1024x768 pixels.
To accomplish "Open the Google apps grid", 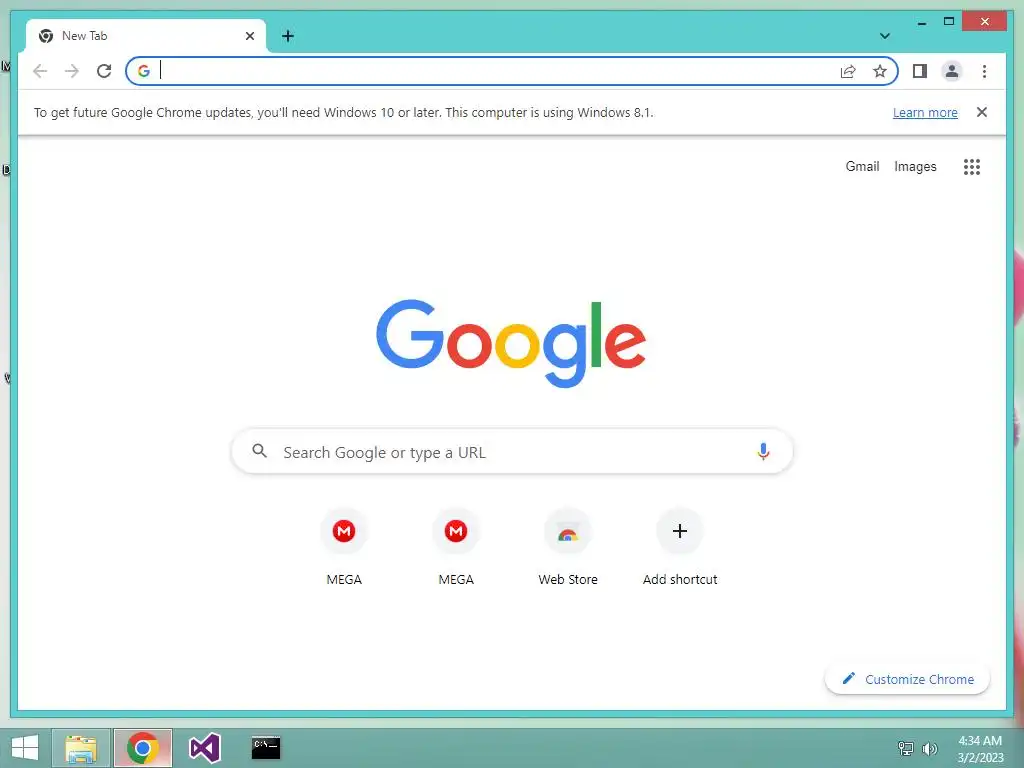I will point(972,167).
